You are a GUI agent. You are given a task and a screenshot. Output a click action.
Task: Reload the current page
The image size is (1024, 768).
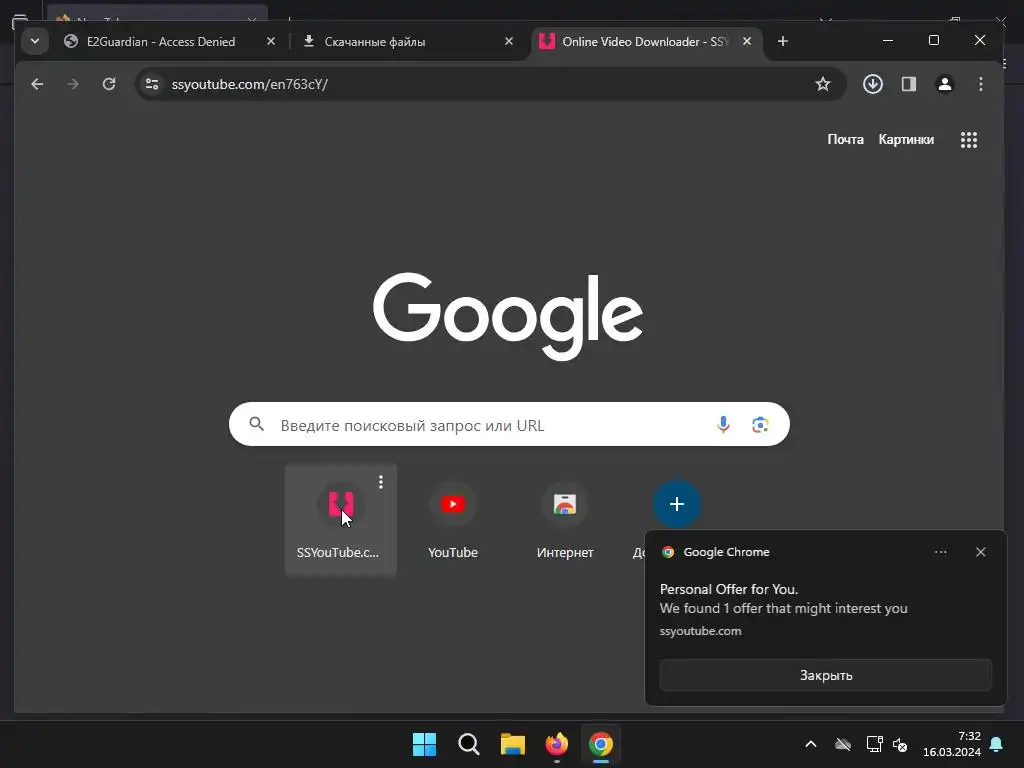(109, 84)
